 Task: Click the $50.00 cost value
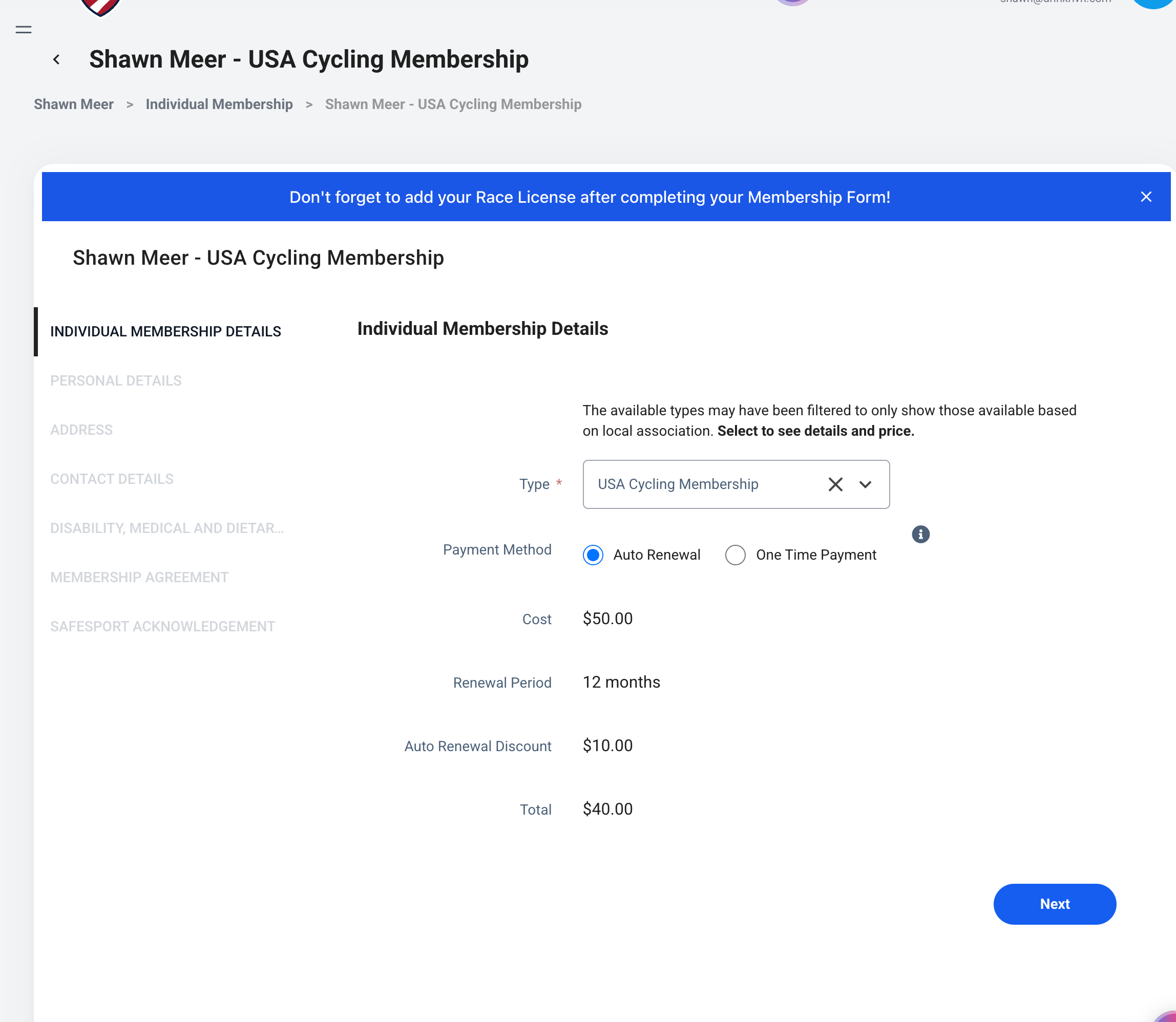pyautogui.click(x=607, y=619)
